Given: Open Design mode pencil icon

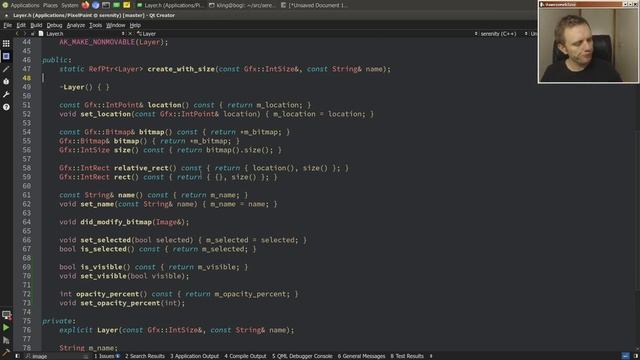Looking at the screenshot, I should 6,69.
